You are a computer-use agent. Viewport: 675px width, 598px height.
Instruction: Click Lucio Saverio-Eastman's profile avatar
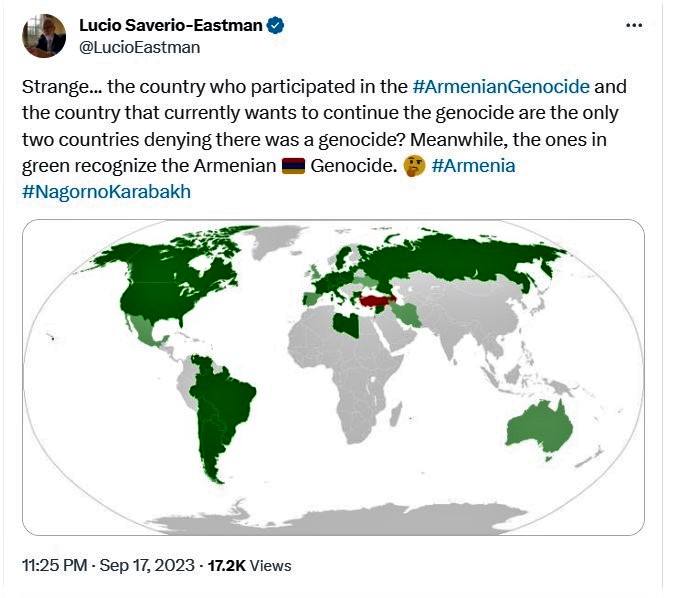coord(43,36)
